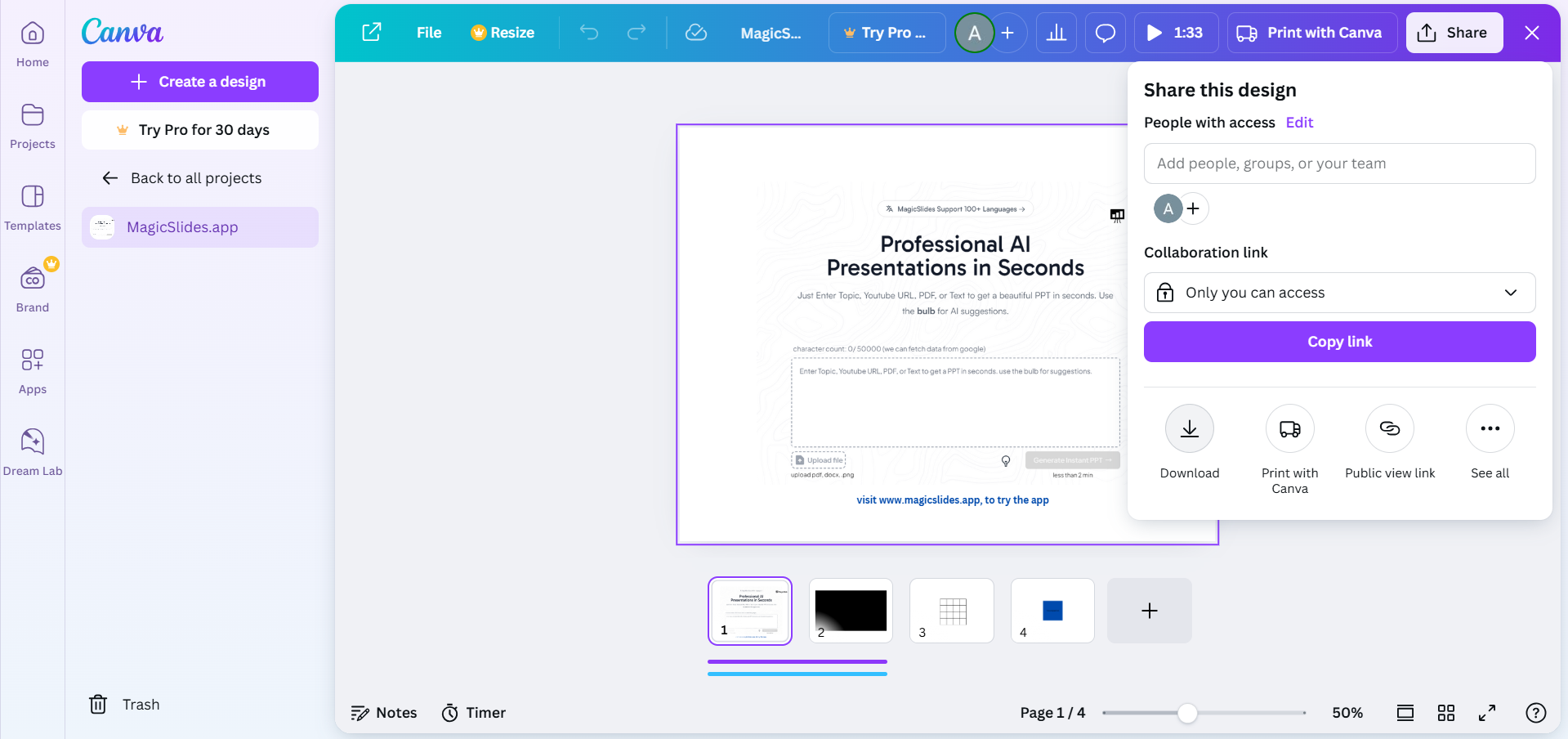Go to Home in the sidebar
1568x739 pixels.
click(33, 44)
